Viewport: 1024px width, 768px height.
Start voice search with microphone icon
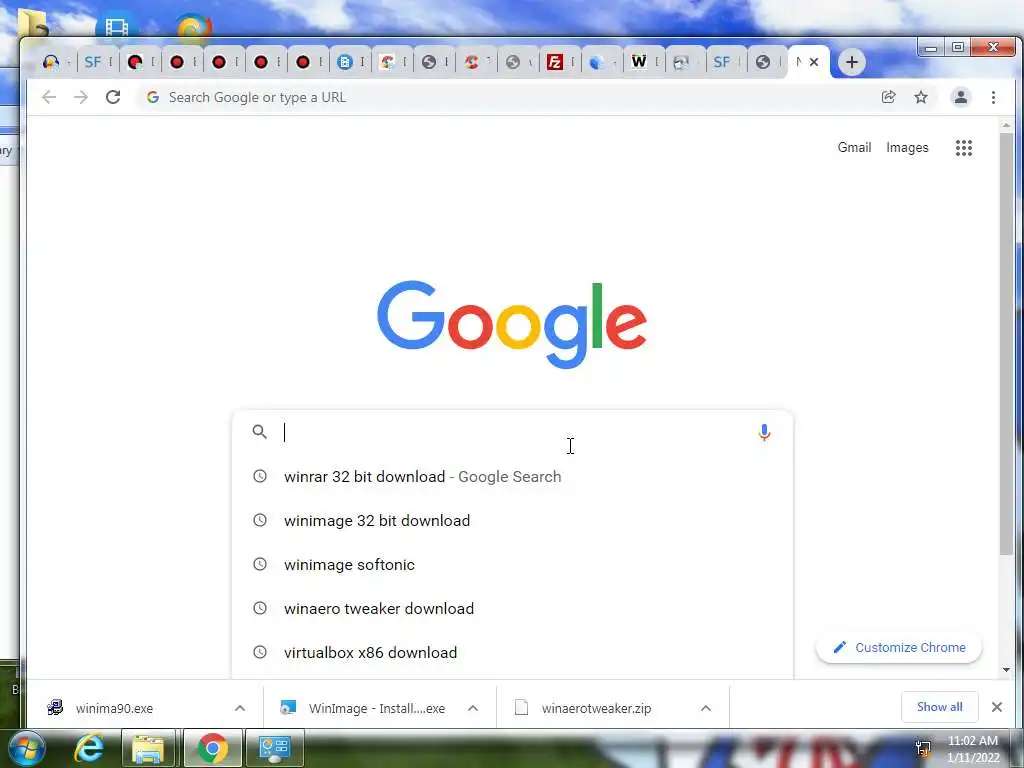(x=764, y=432)
